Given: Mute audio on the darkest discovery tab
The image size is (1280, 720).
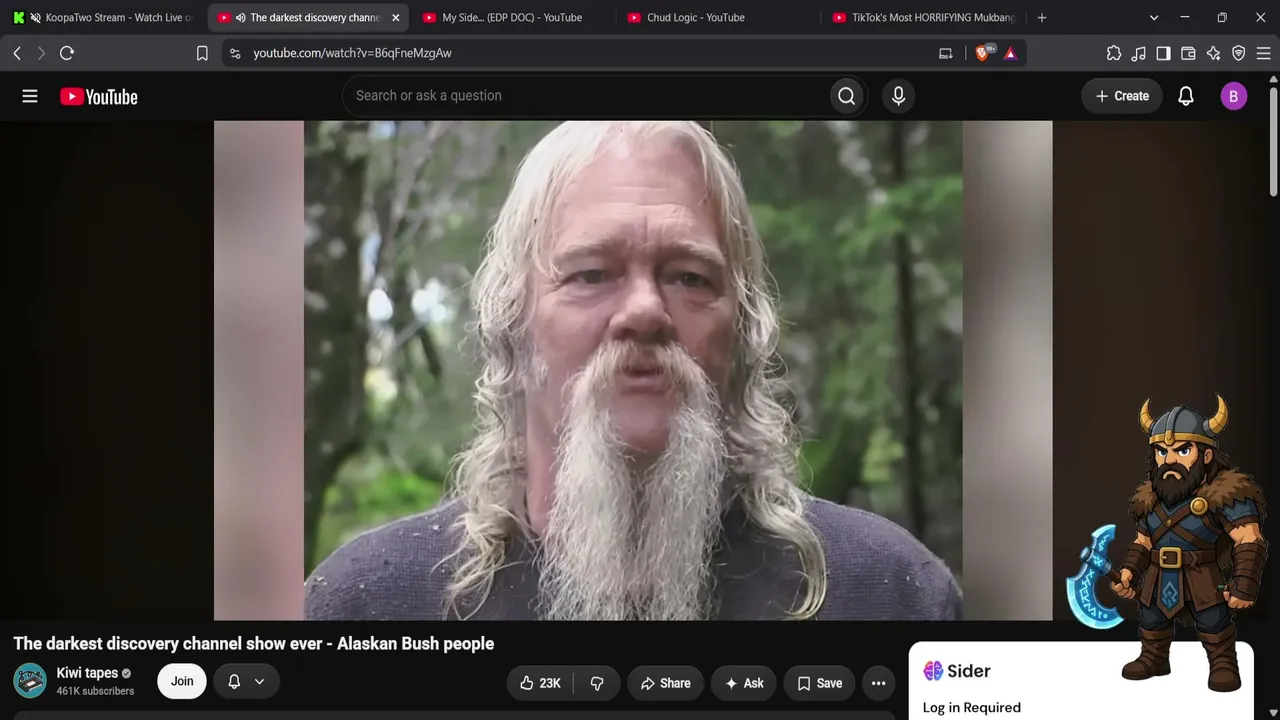Looking at the screenshot, I should point(241,17).
